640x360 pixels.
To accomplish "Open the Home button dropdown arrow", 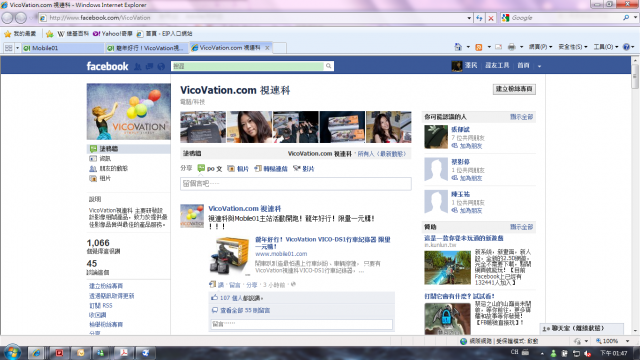I will (x=468, y=47).
